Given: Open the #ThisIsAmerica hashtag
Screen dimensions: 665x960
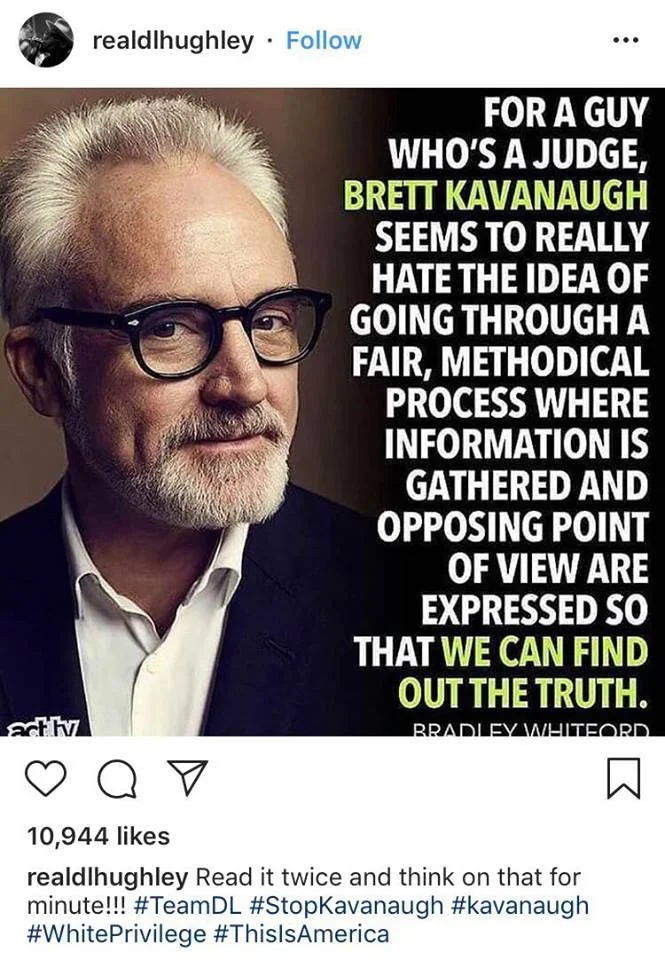Looking at the screenshot, I should click(301, 935).
